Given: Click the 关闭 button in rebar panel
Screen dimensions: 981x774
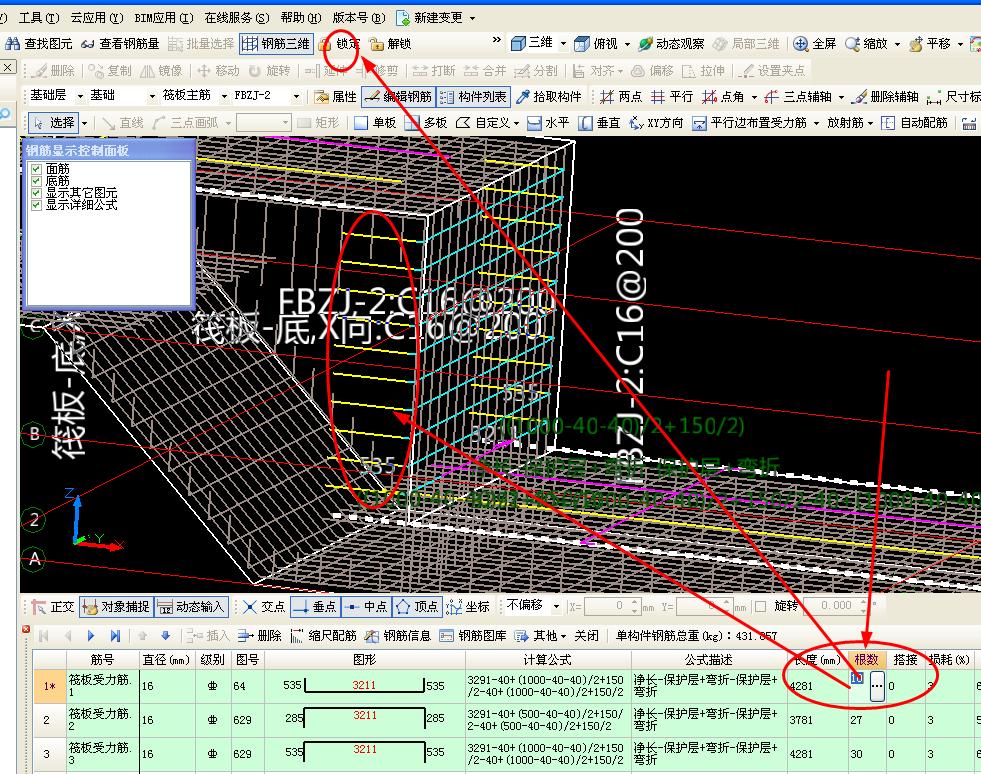Looking at the screenshot, I should [586, 635].
